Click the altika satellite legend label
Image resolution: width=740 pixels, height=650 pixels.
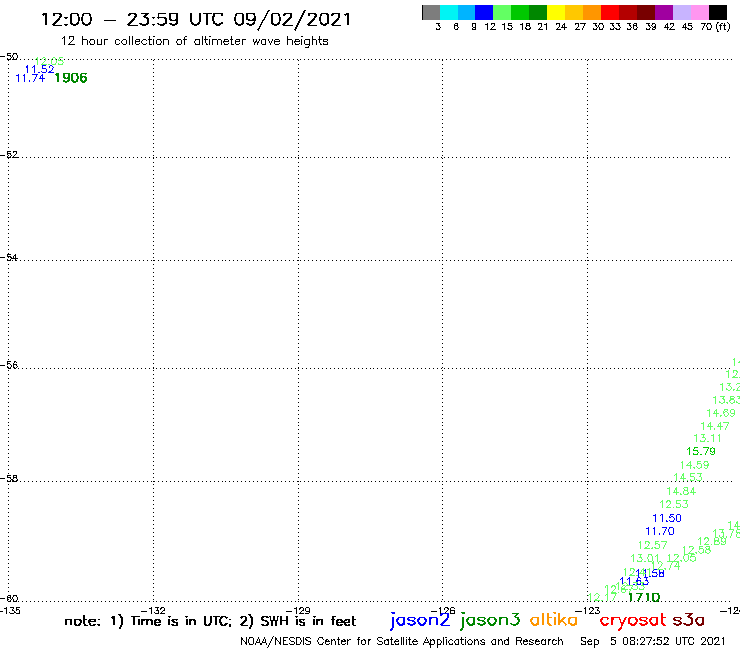tap(554, 620)
